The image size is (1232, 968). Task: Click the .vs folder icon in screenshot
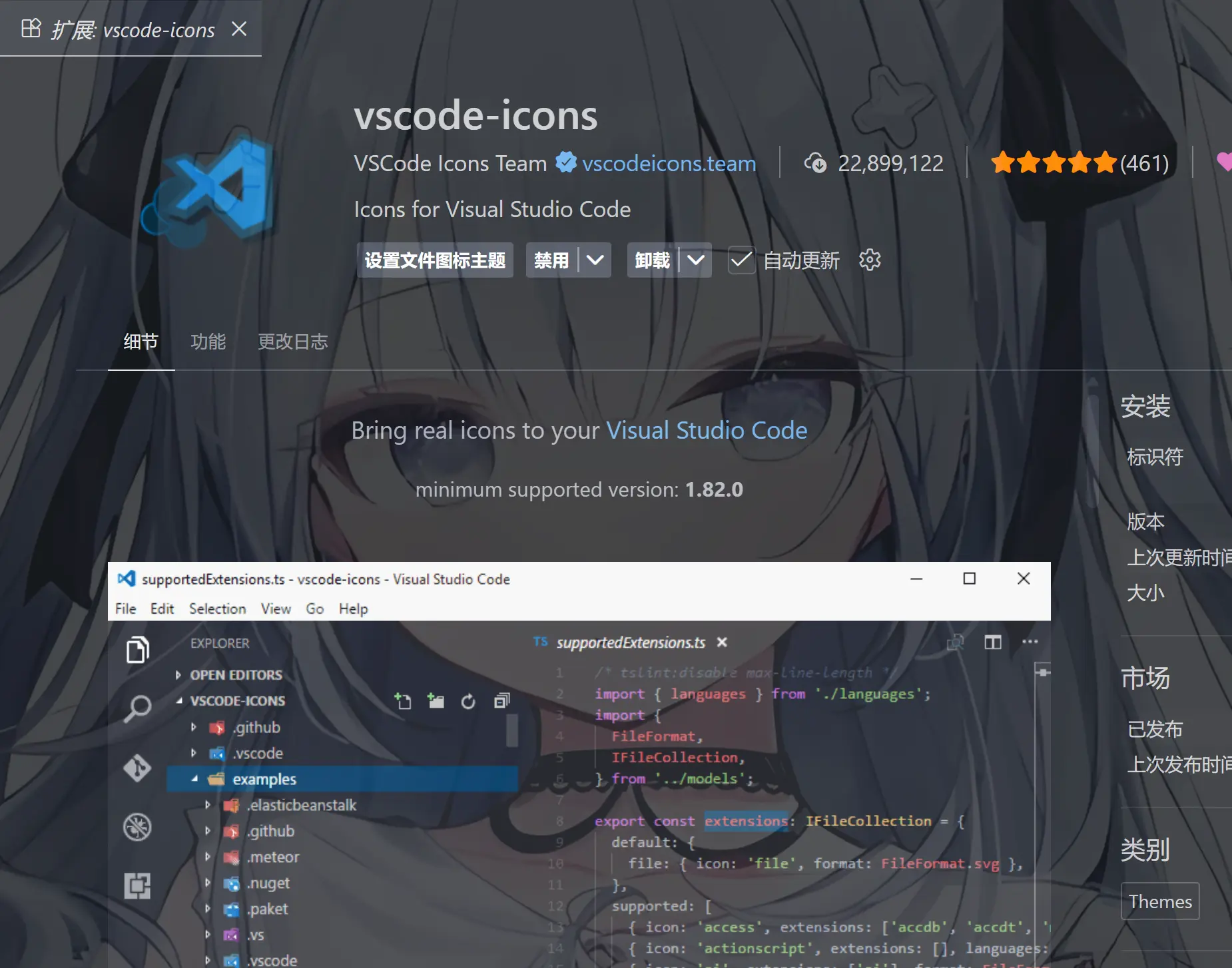[231, 935]
